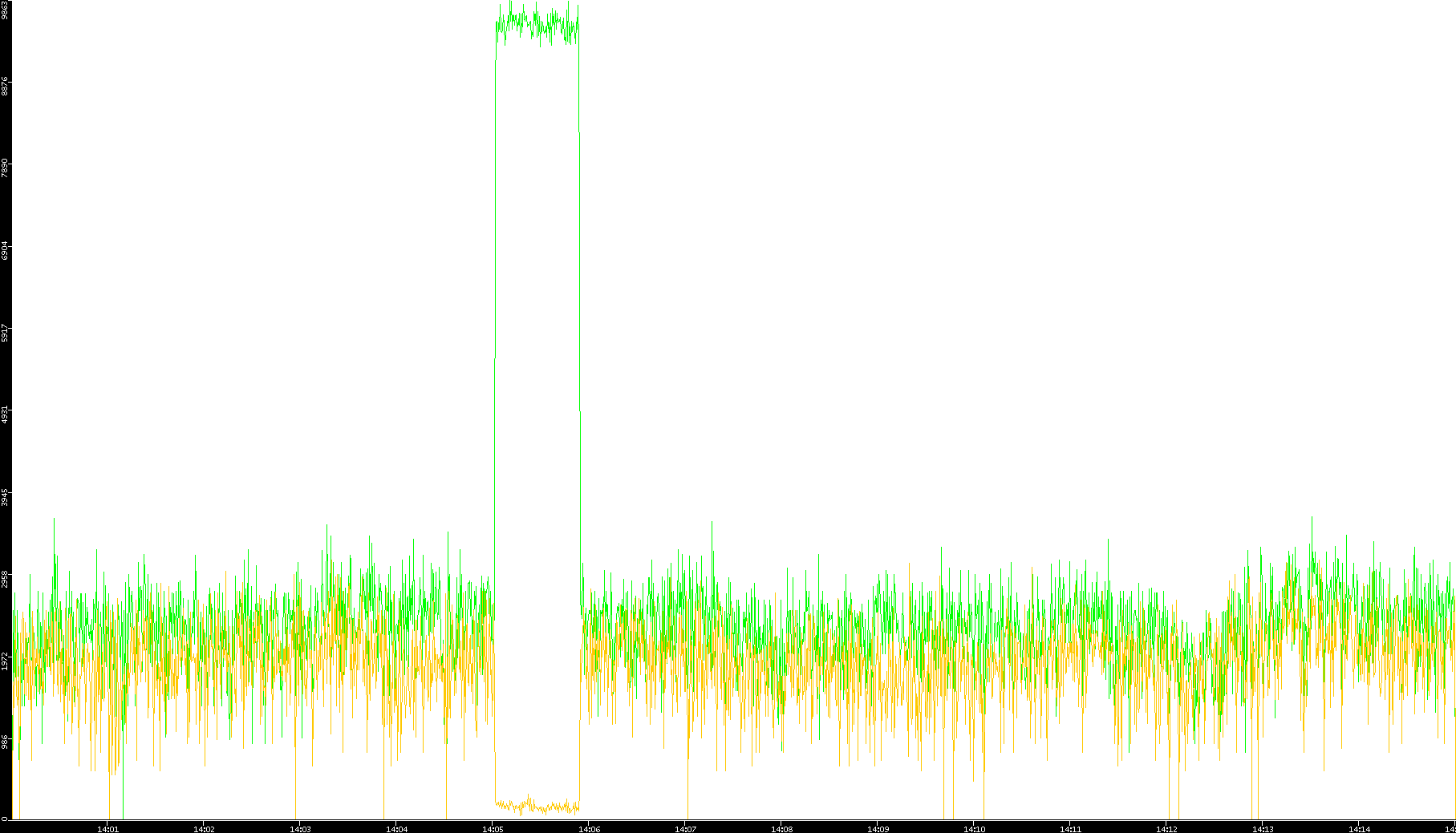1456x833 pixels.
Task: Click the 14:05 time axis label
Action: [x=493, y=829]
